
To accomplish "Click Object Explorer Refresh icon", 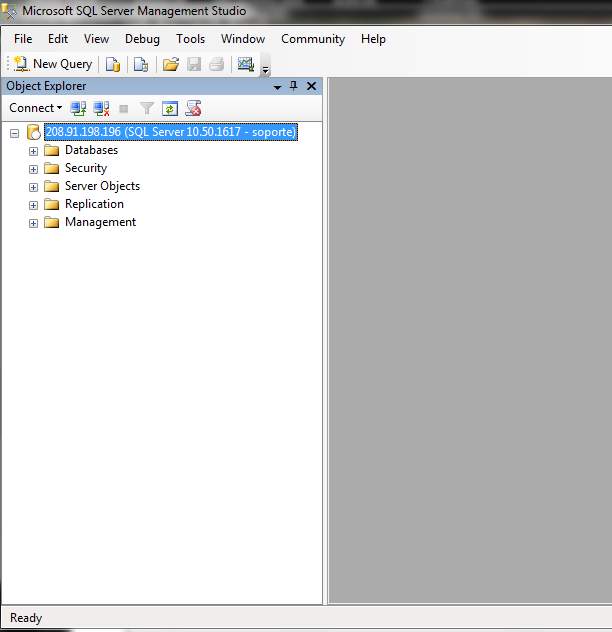I will 170,108.
